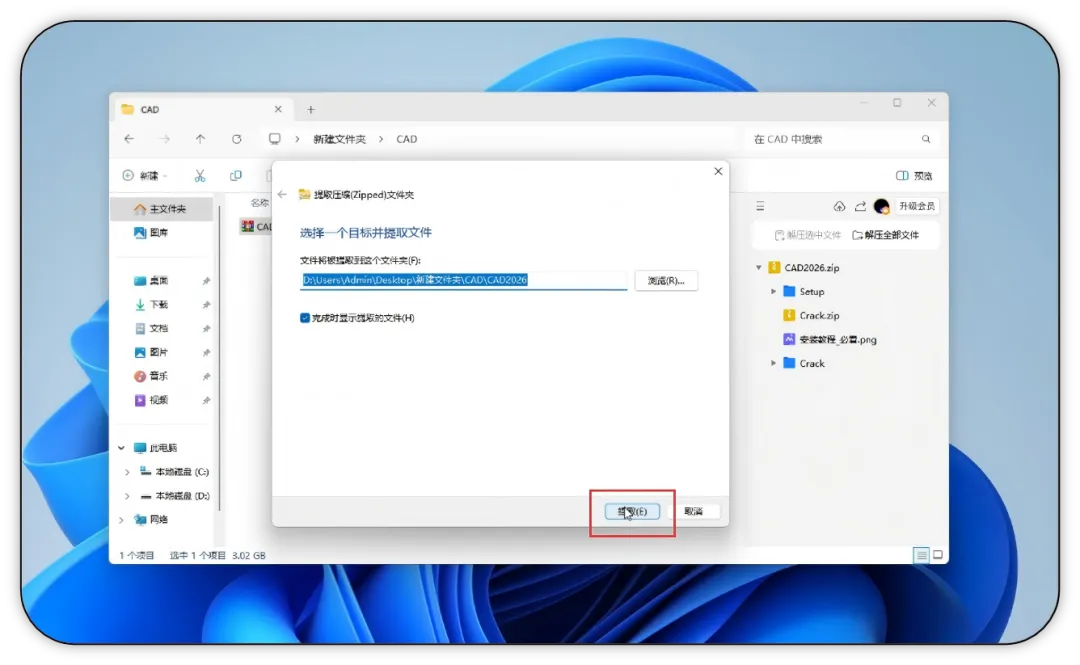Select 安装教程_必看.png in archive tree
The width and height of the screenshot is (1080, 665).
click(829, 340)
